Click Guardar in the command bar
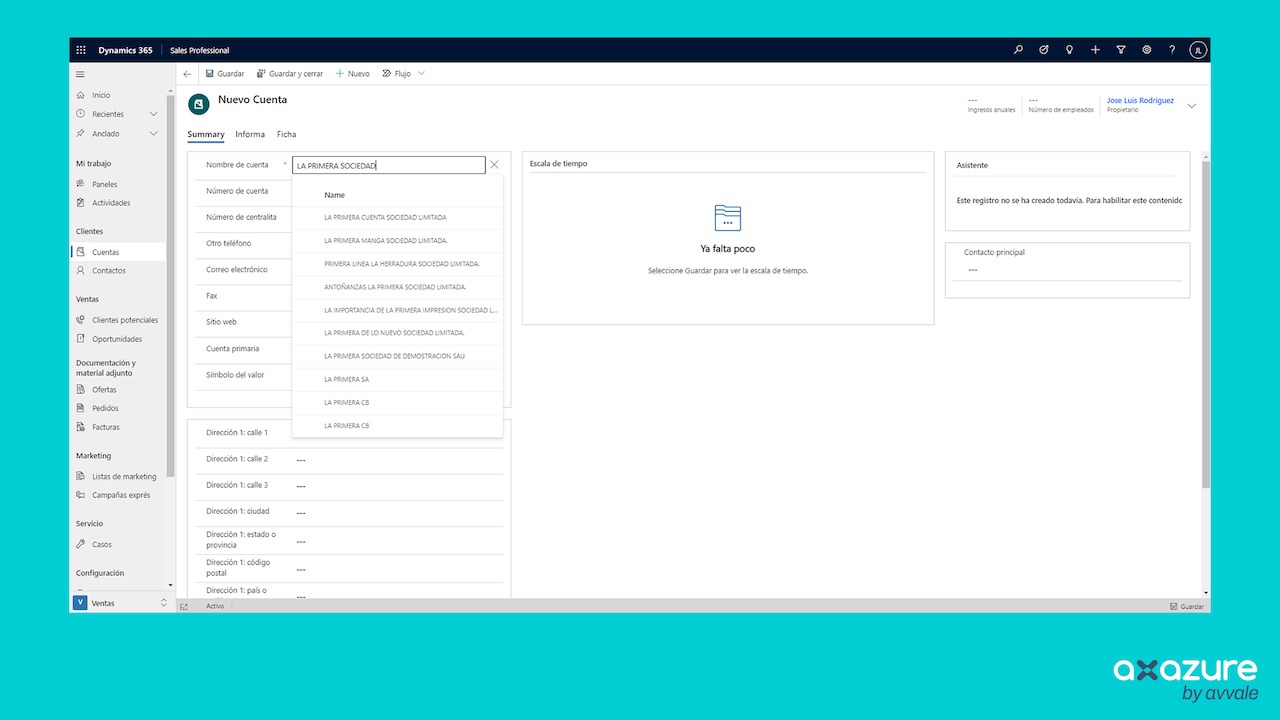The width and height of the screenshot is (1280, 720). click(225, 74)
